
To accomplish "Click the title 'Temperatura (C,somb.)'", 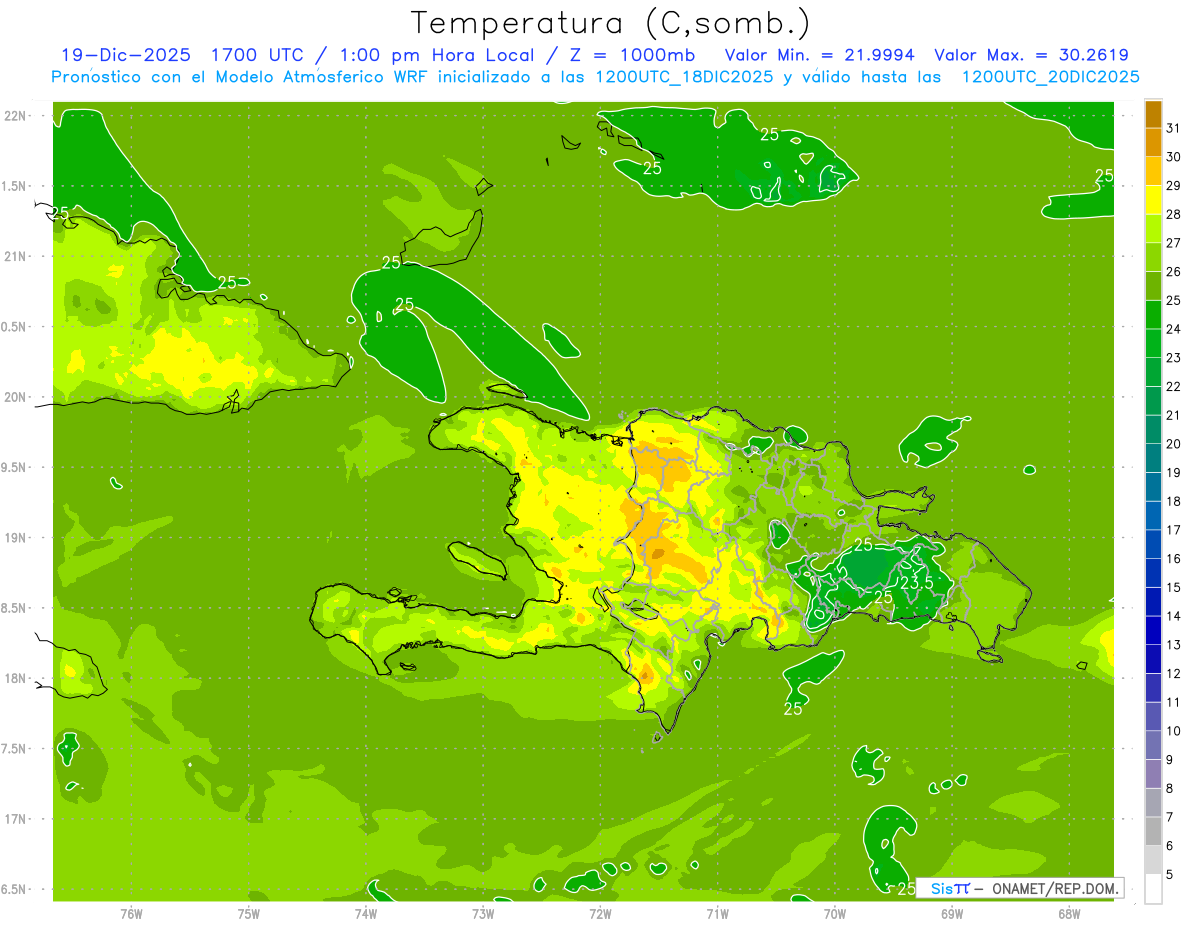I will 611,23.
